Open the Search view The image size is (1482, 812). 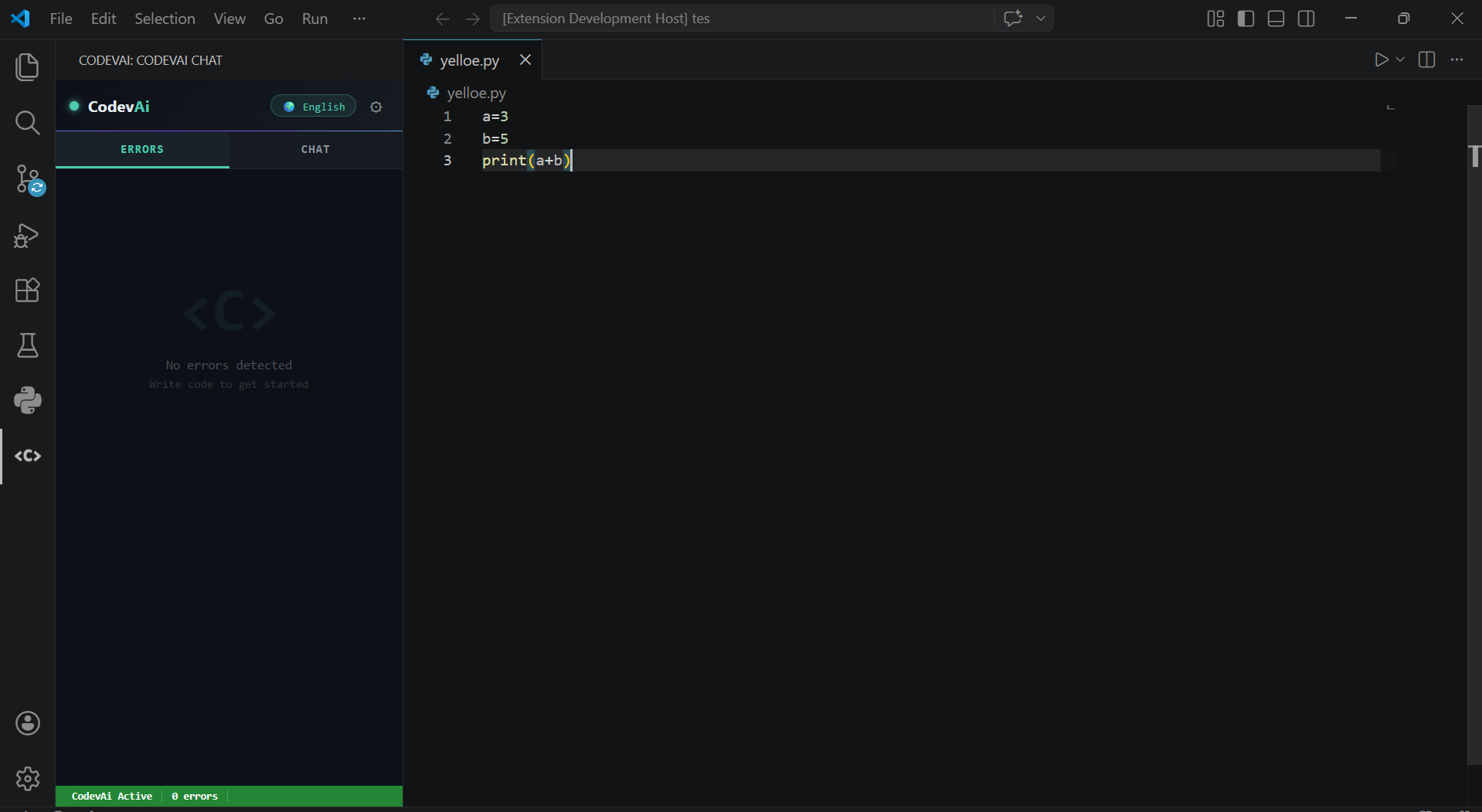tap(28, 122)
